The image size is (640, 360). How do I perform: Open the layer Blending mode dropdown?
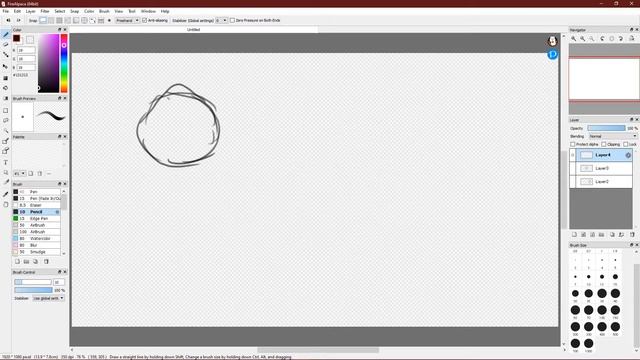pyautogui.click(x=612, y=136)
